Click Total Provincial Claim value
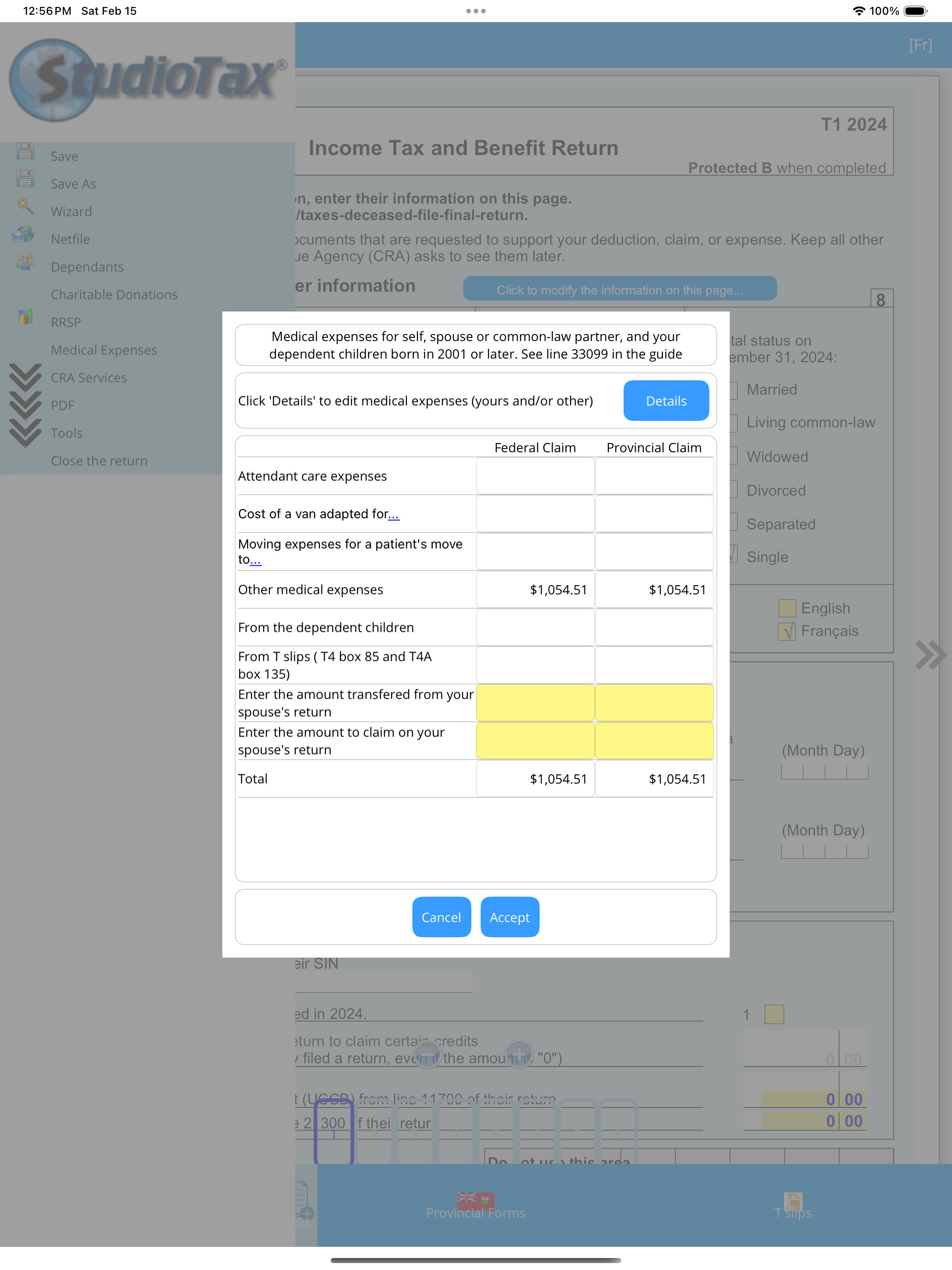This screenshot has height=1270, width=952. tap(654, 779)
